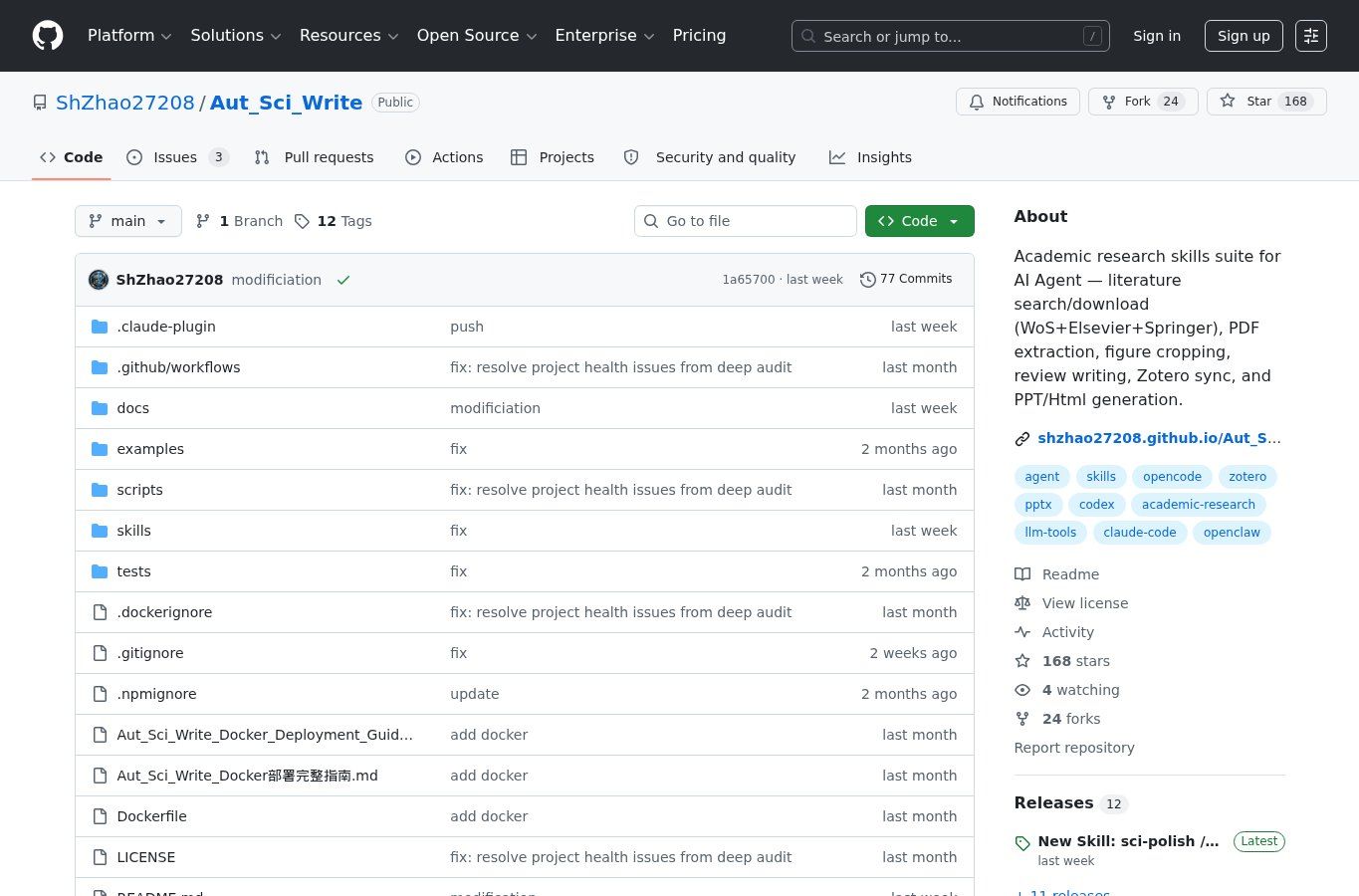
Task: Expand the Resources menu
Action: click(348, 36)
